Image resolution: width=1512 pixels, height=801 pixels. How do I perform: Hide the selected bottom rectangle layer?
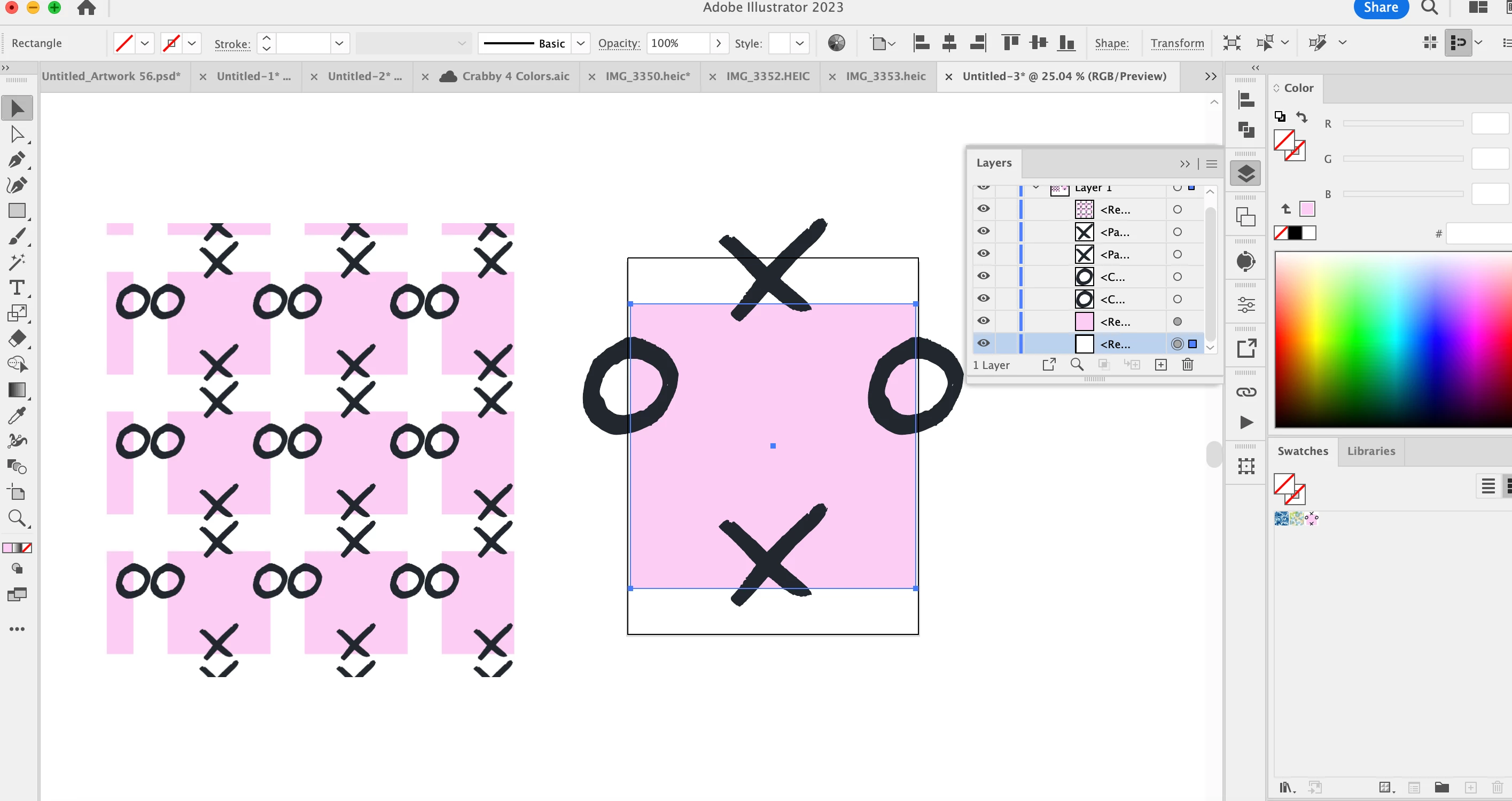[x=984, y=343]
